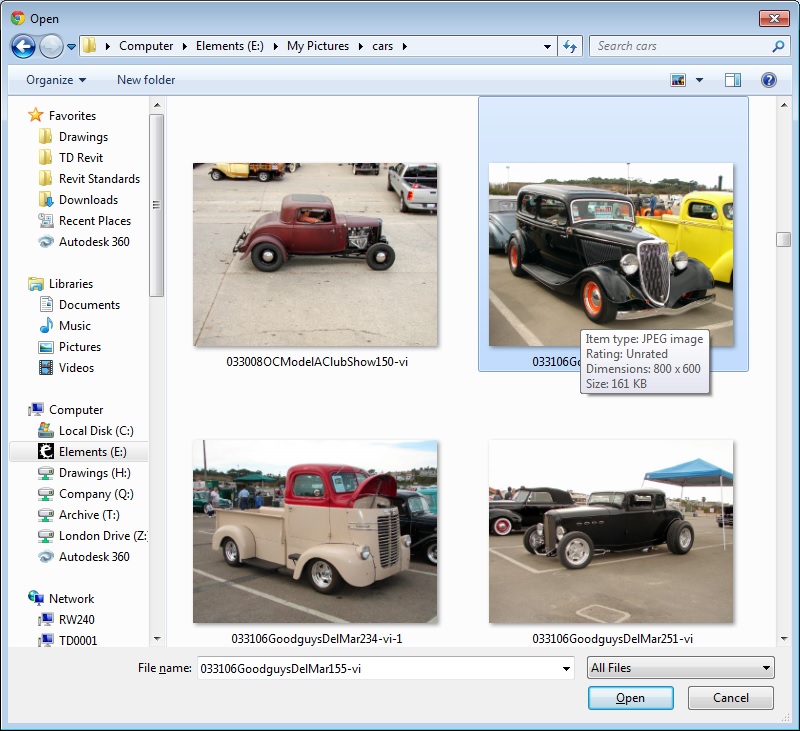Click the refresh button beside address bar
The width and height of the screenshot is (800, 731).
[x=570, y=46]
